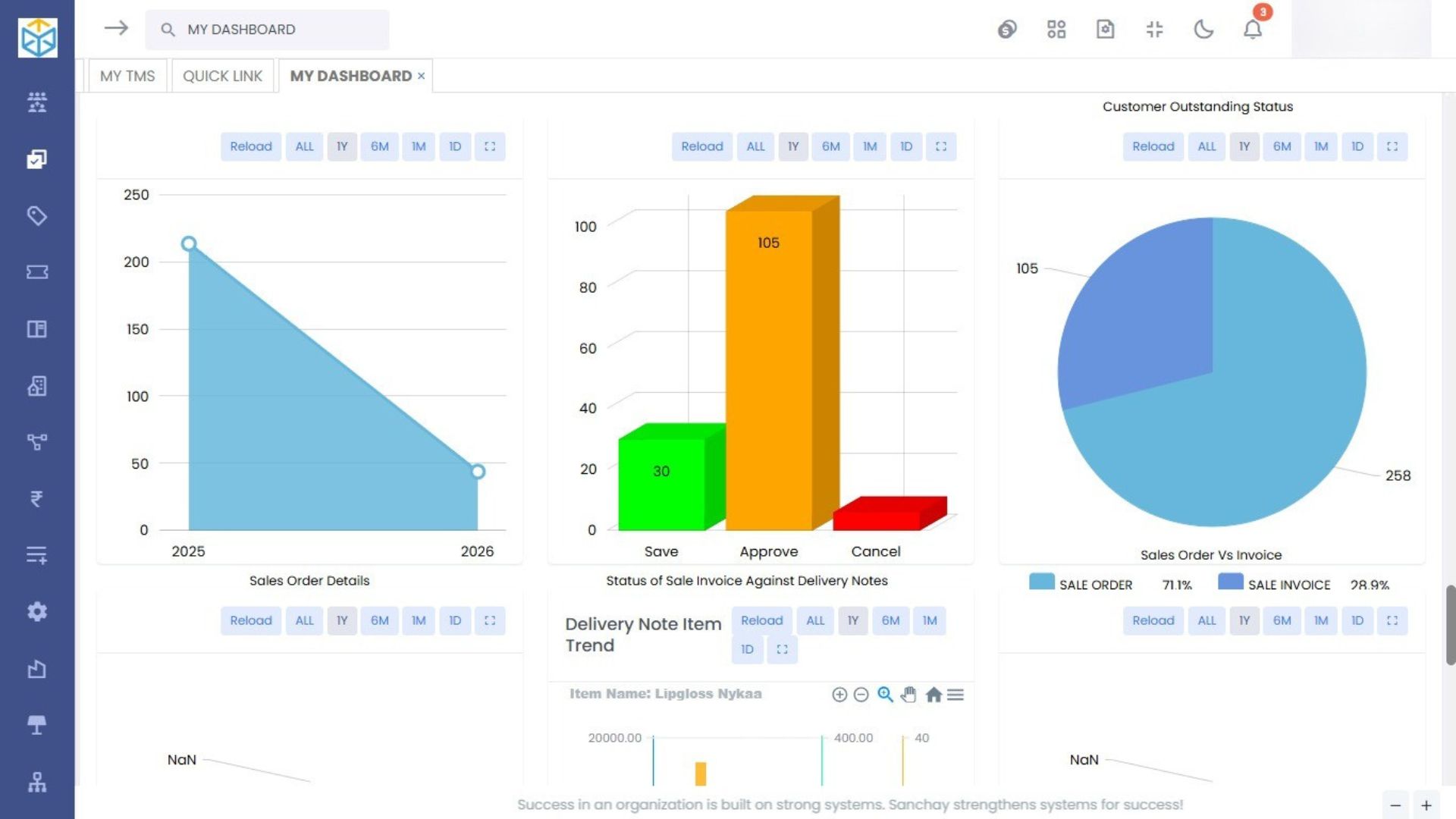This screenshot has width=1456, height=819.
Task: Click Reload on Sales Order Details chart
Action: pos(251,146)
